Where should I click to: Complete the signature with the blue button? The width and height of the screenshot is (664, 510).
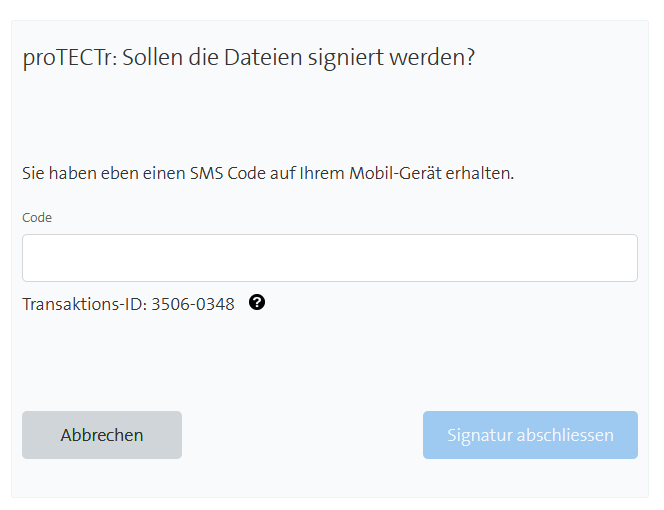[x=530, y=435]
